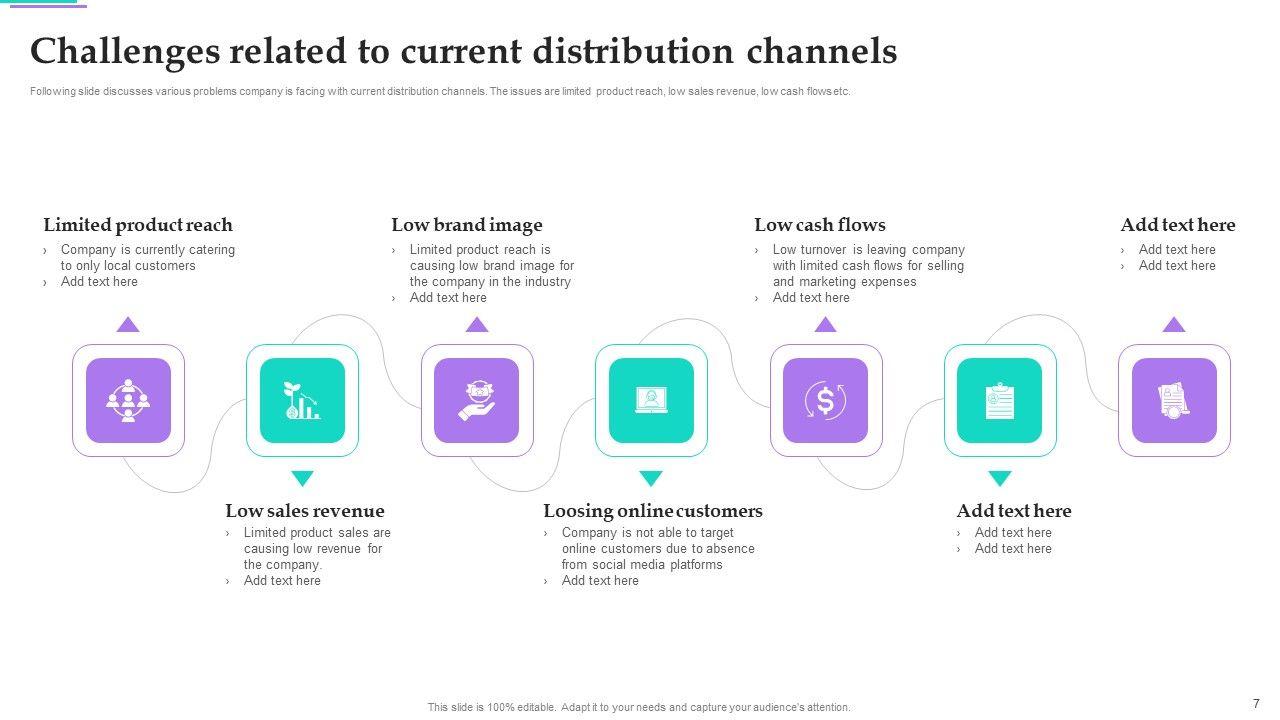Click 'Company is currently catering to only local customers'
The width and height of the screenshot is (1280, 720).
148,258
